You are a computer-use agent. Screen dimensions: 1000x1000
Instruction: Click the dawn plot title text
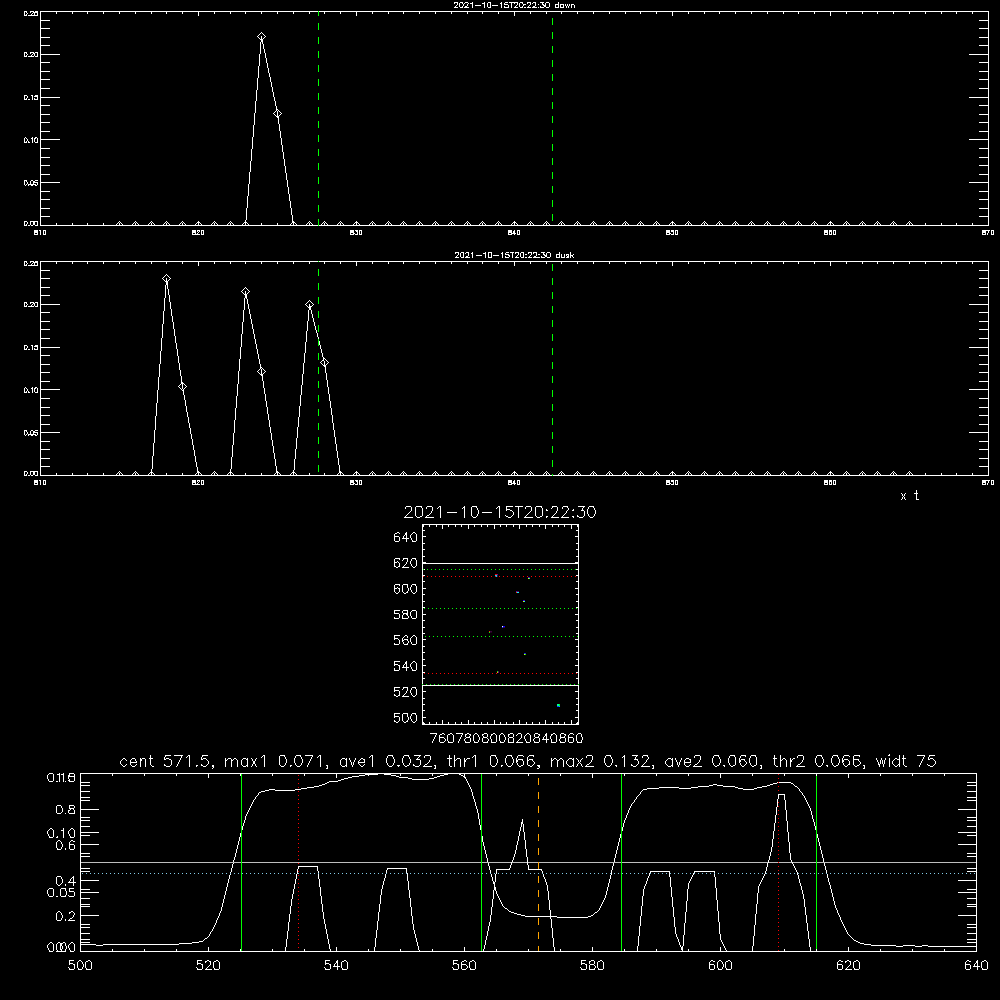[x=515, y=5]
